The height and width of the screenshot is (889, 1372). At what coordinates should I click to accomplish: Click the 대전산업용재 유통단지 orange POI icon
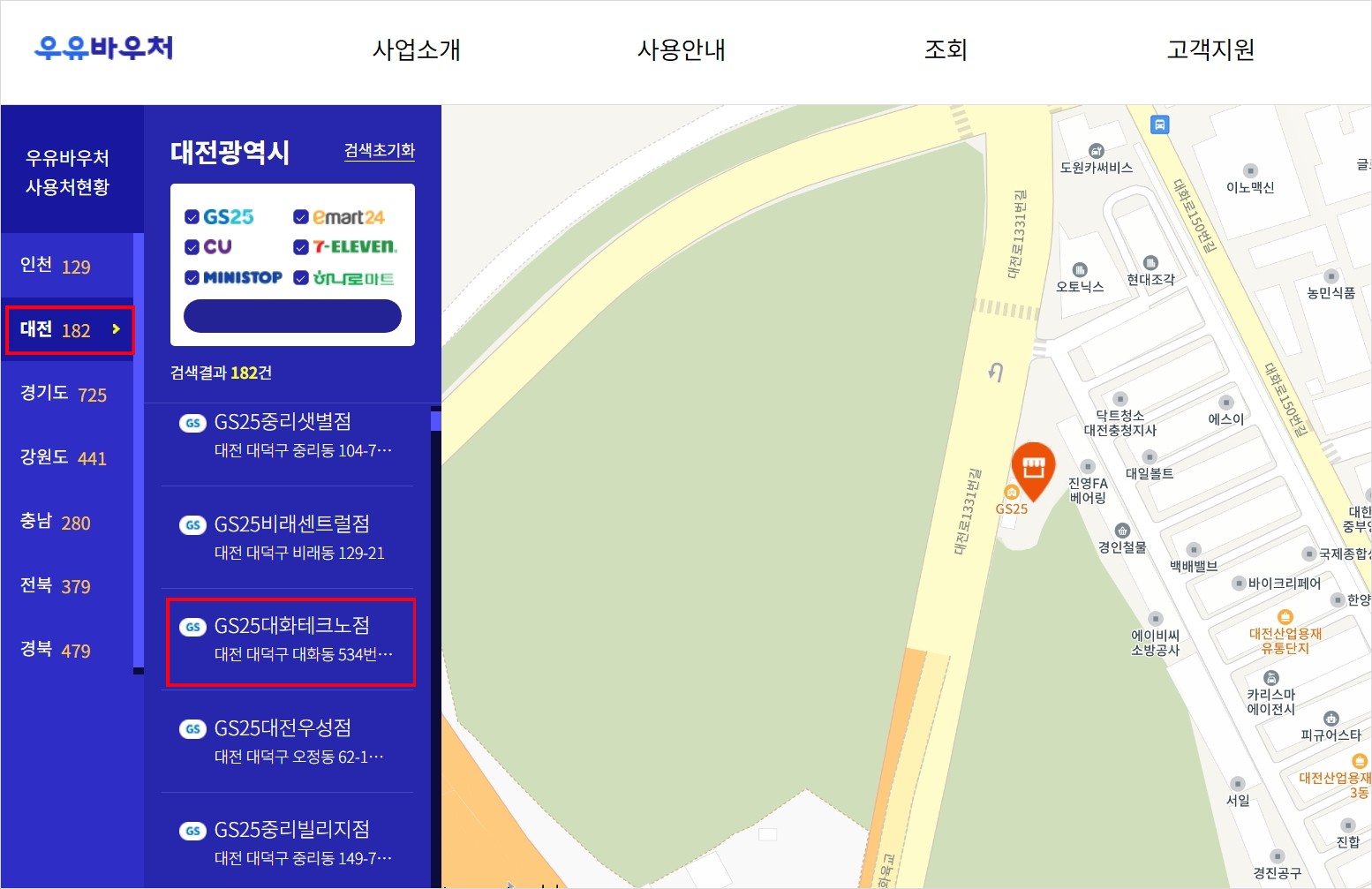1285,617
